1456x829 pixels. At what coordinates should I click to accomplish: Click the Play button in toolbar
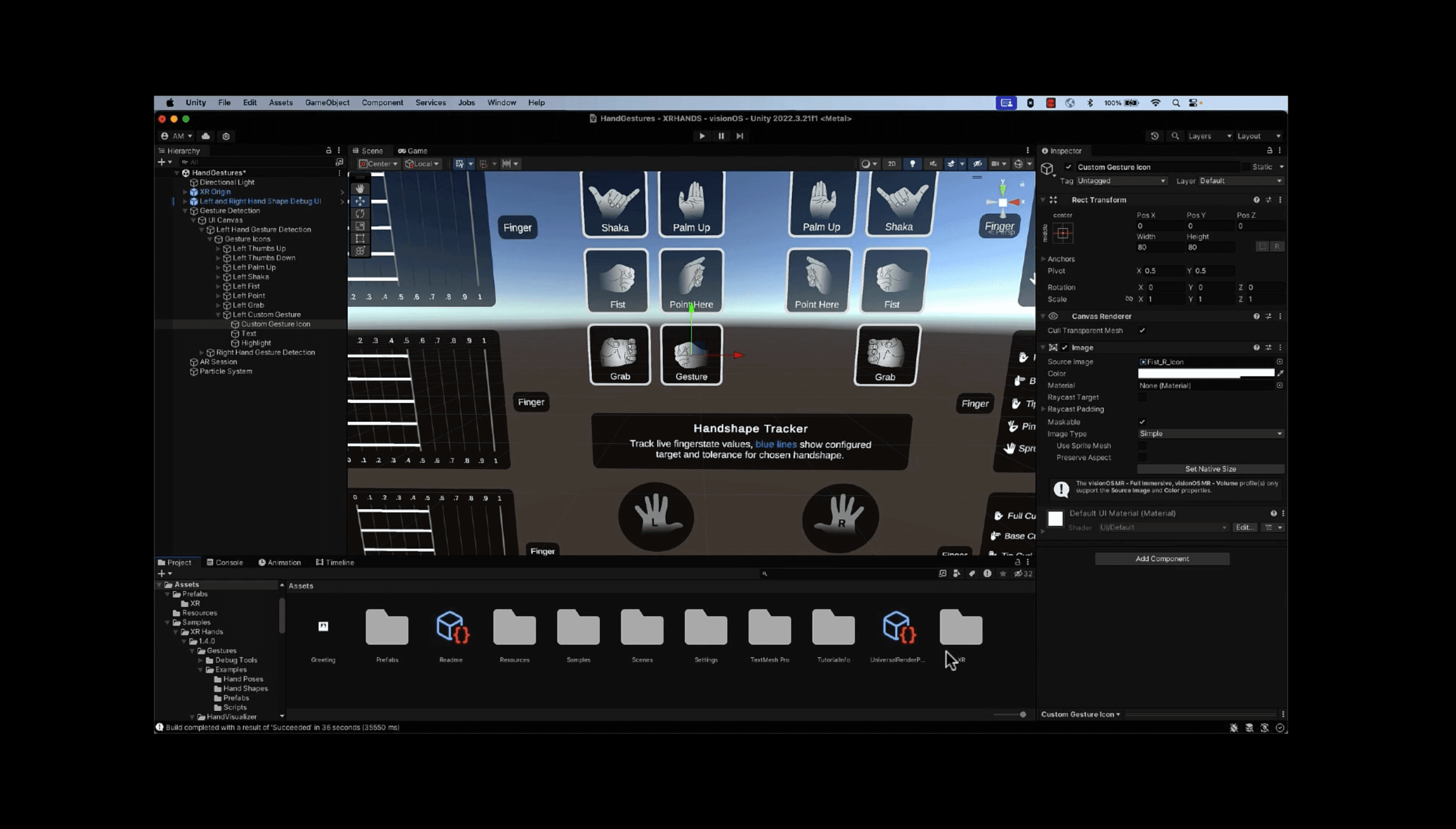point(702,136)
